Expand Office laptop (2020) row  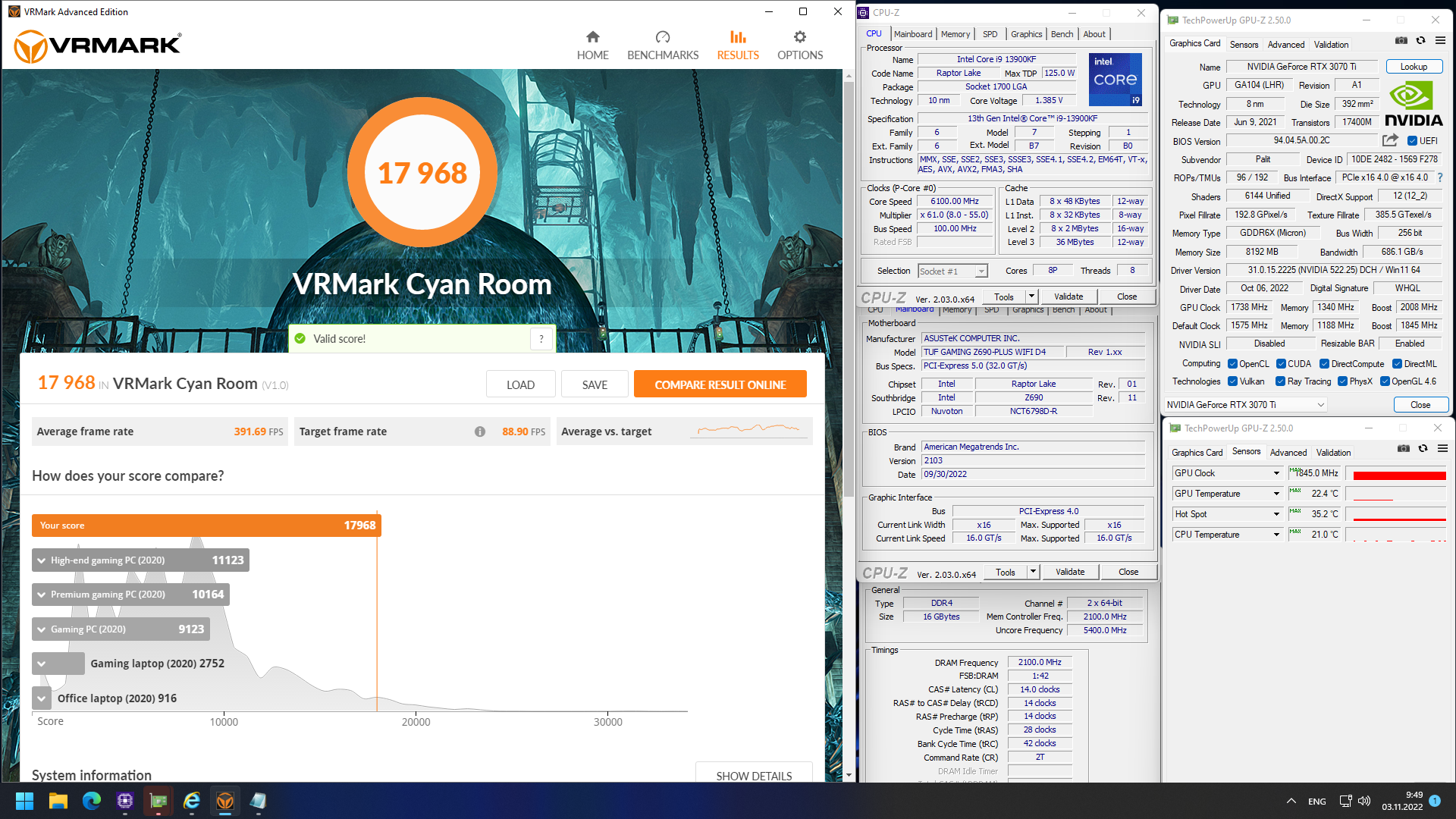(41, 698)
